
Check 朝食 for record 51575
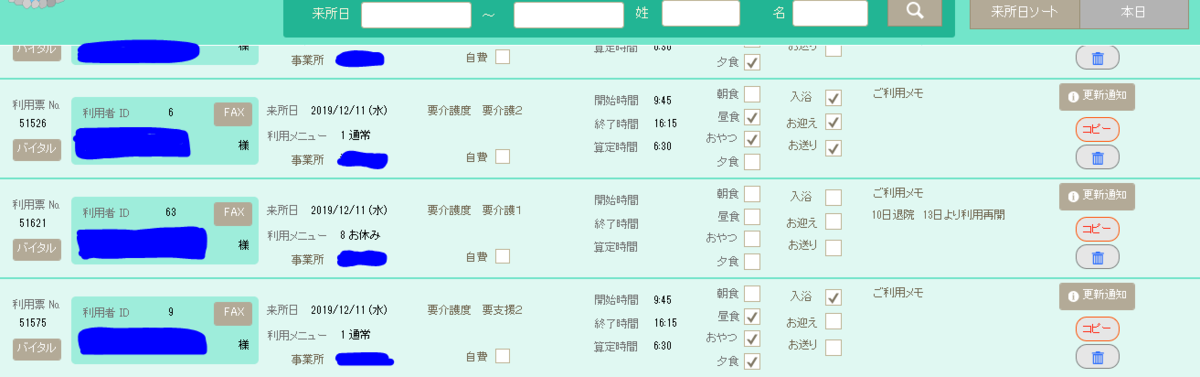click(x=752, y=294)
